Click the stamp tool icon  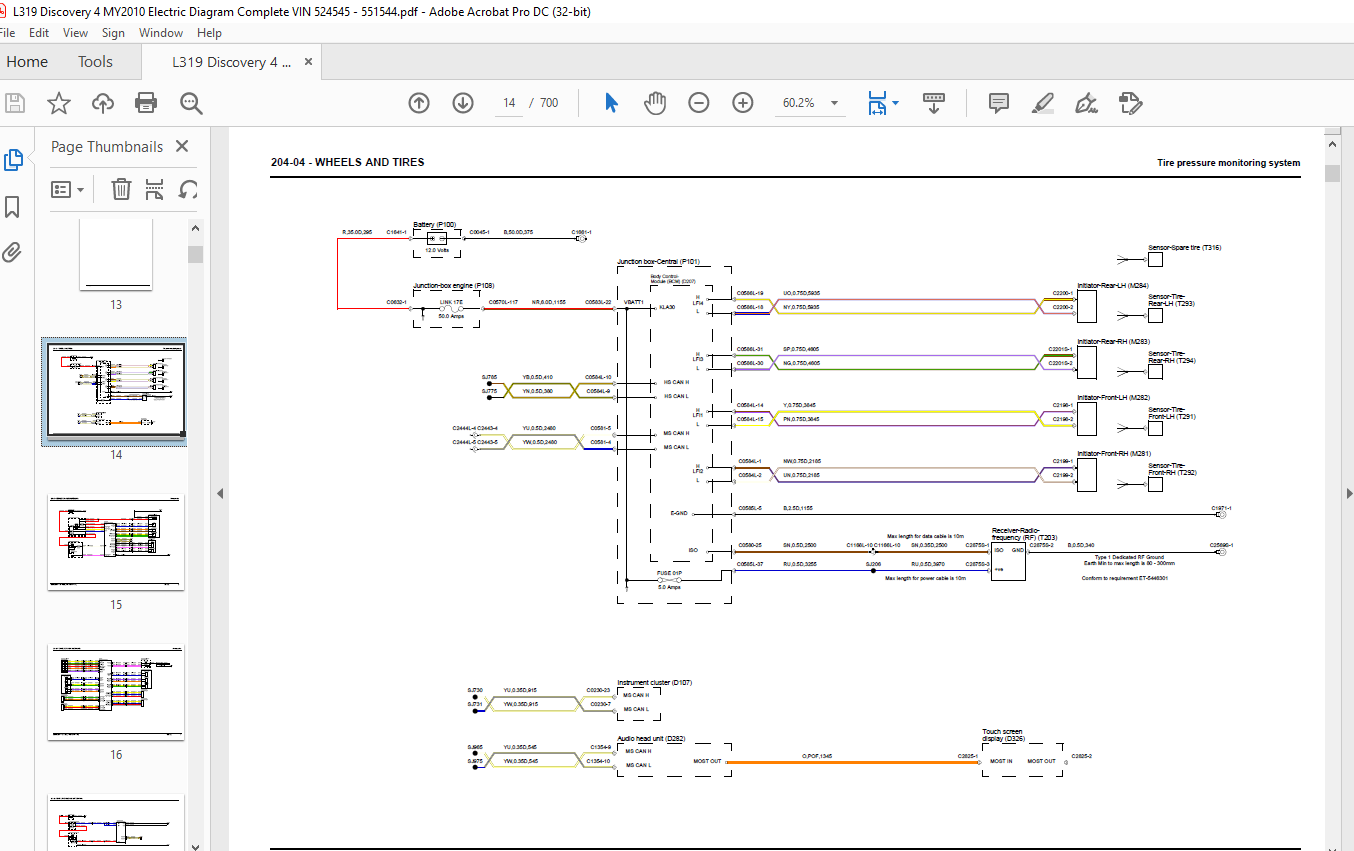click(1131, 103)
